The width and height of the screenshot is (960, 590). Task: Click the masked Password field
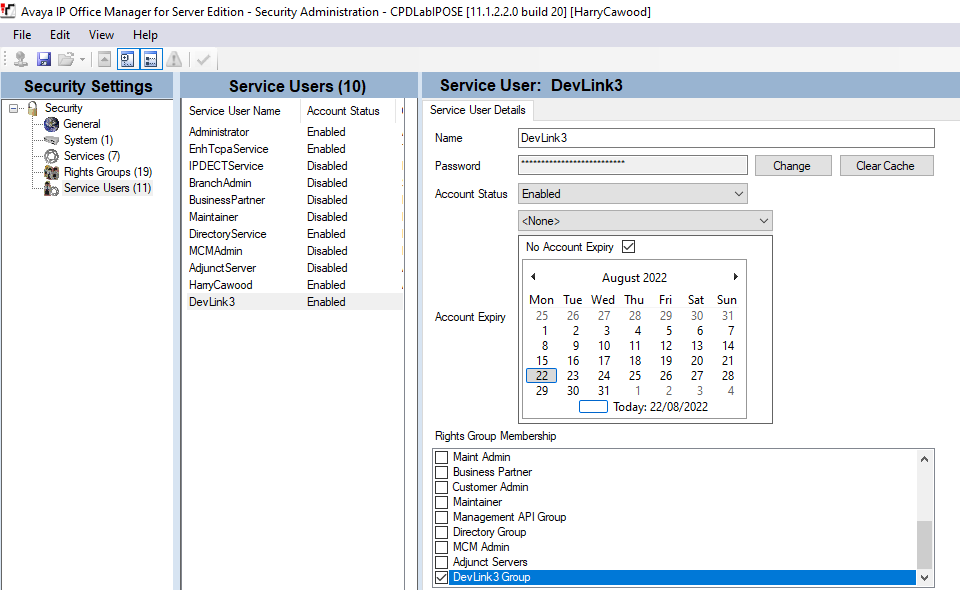[x=632, y=165]
